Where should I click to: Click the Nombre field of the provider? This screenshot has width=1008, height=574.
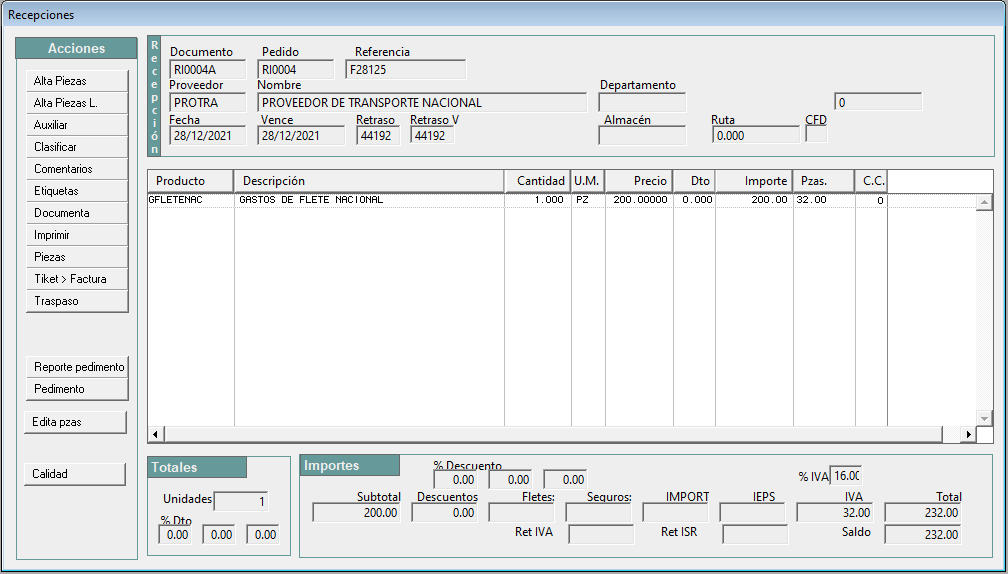422,103
